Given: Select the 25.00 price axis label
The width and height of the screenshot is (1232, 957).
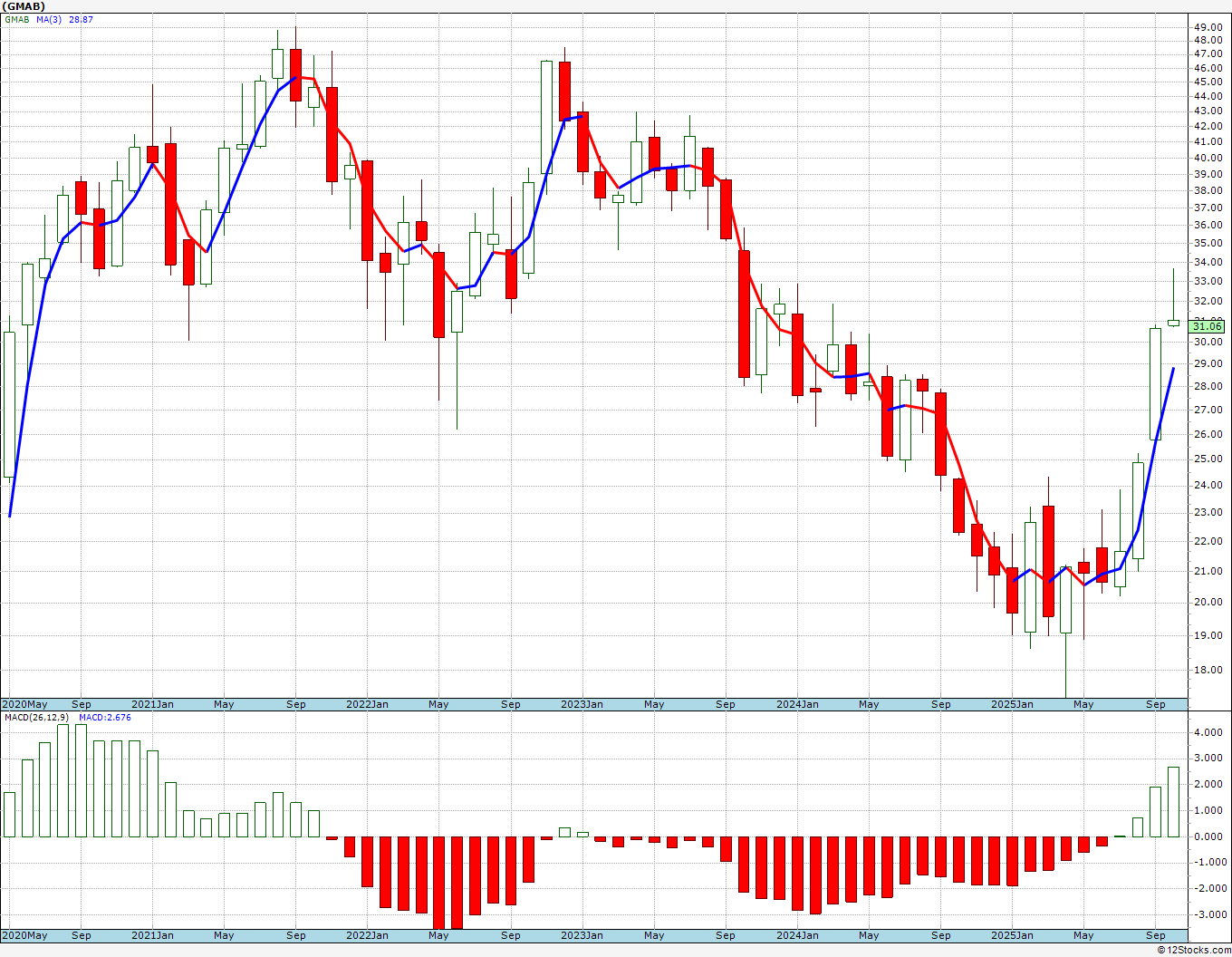Looking at the screenshot, I should [x=1208, y=459].
